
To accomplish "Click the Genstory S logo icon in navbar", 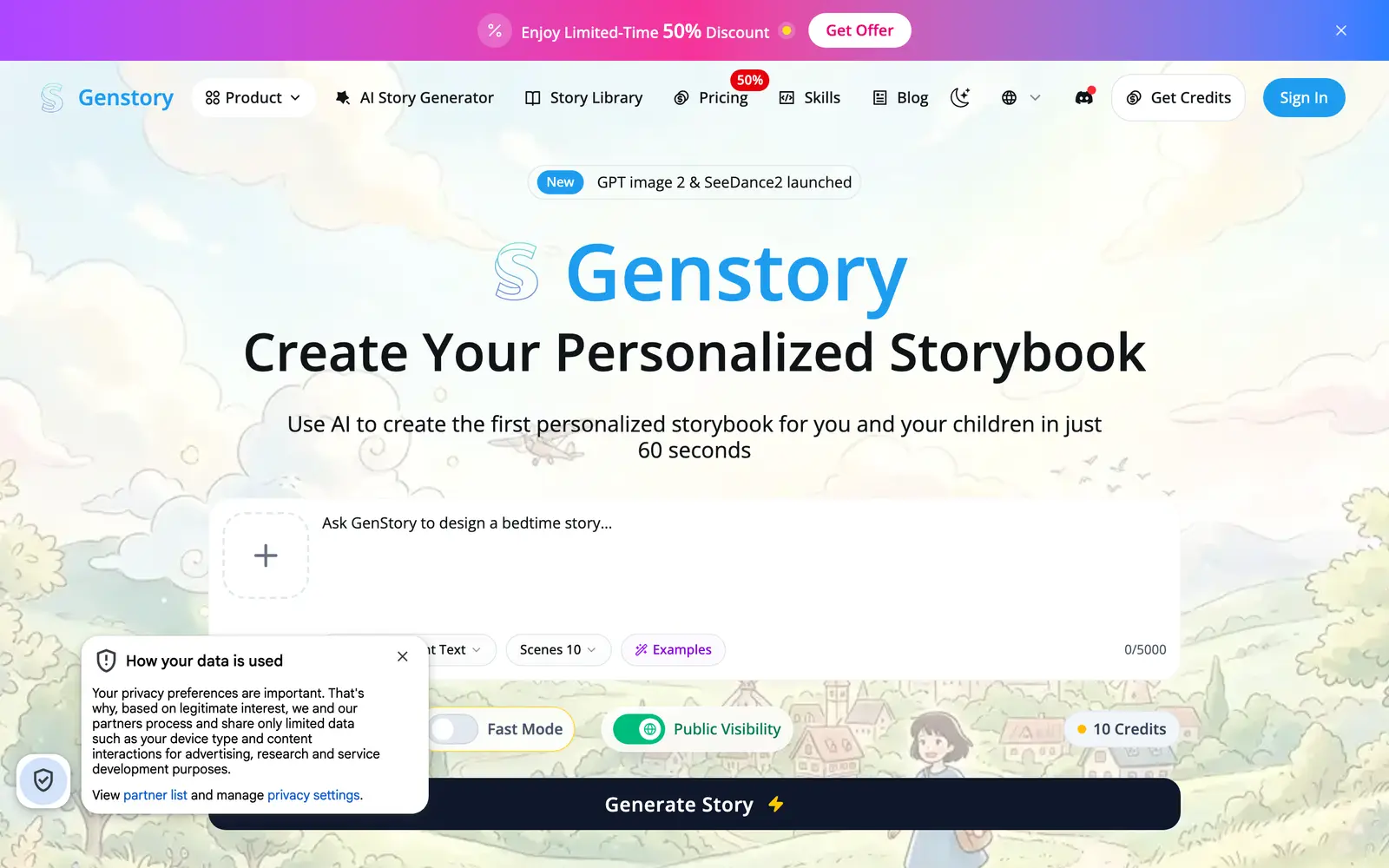I will (x=52, y=98).
